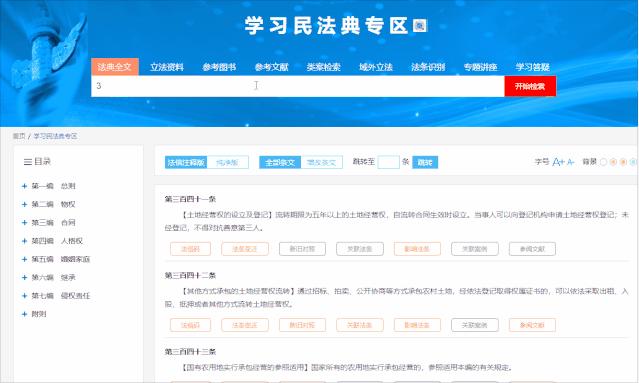Click 新旧对照 under 第三百四十一条
639x383 pixels.
302,249
